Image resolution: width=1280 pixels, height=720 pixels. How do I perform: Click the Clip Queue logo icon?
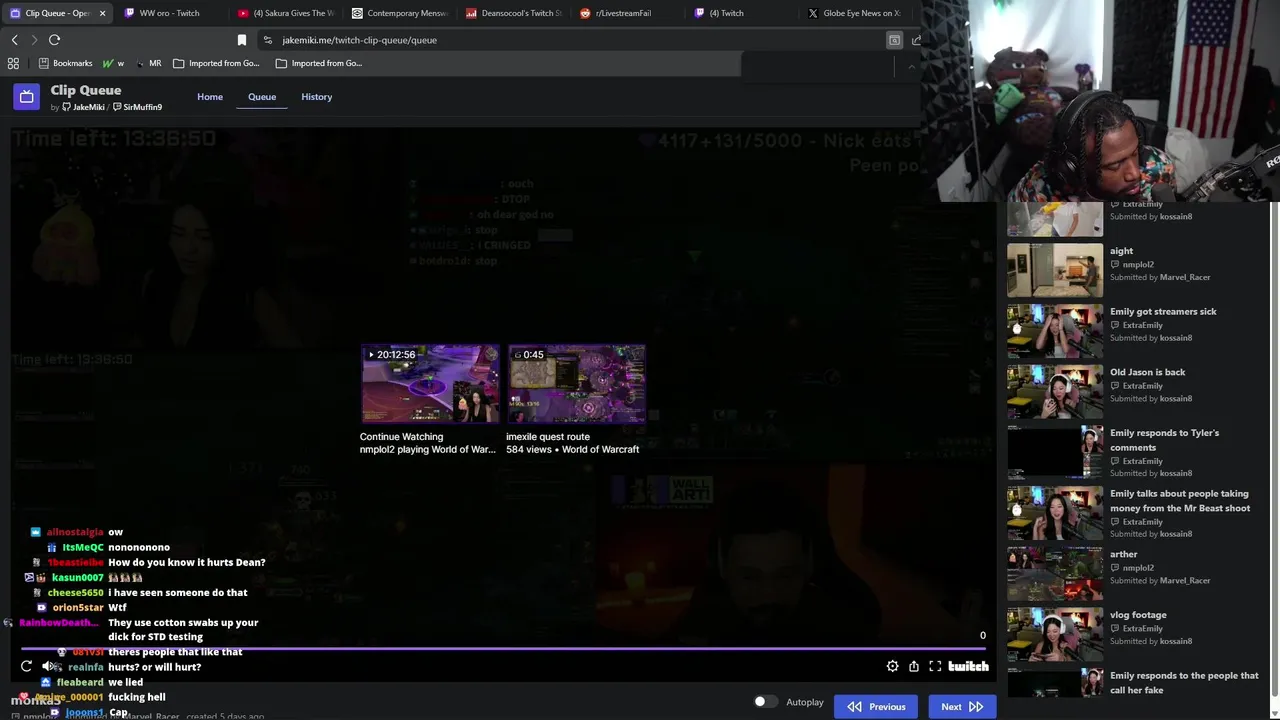[27, 96]
